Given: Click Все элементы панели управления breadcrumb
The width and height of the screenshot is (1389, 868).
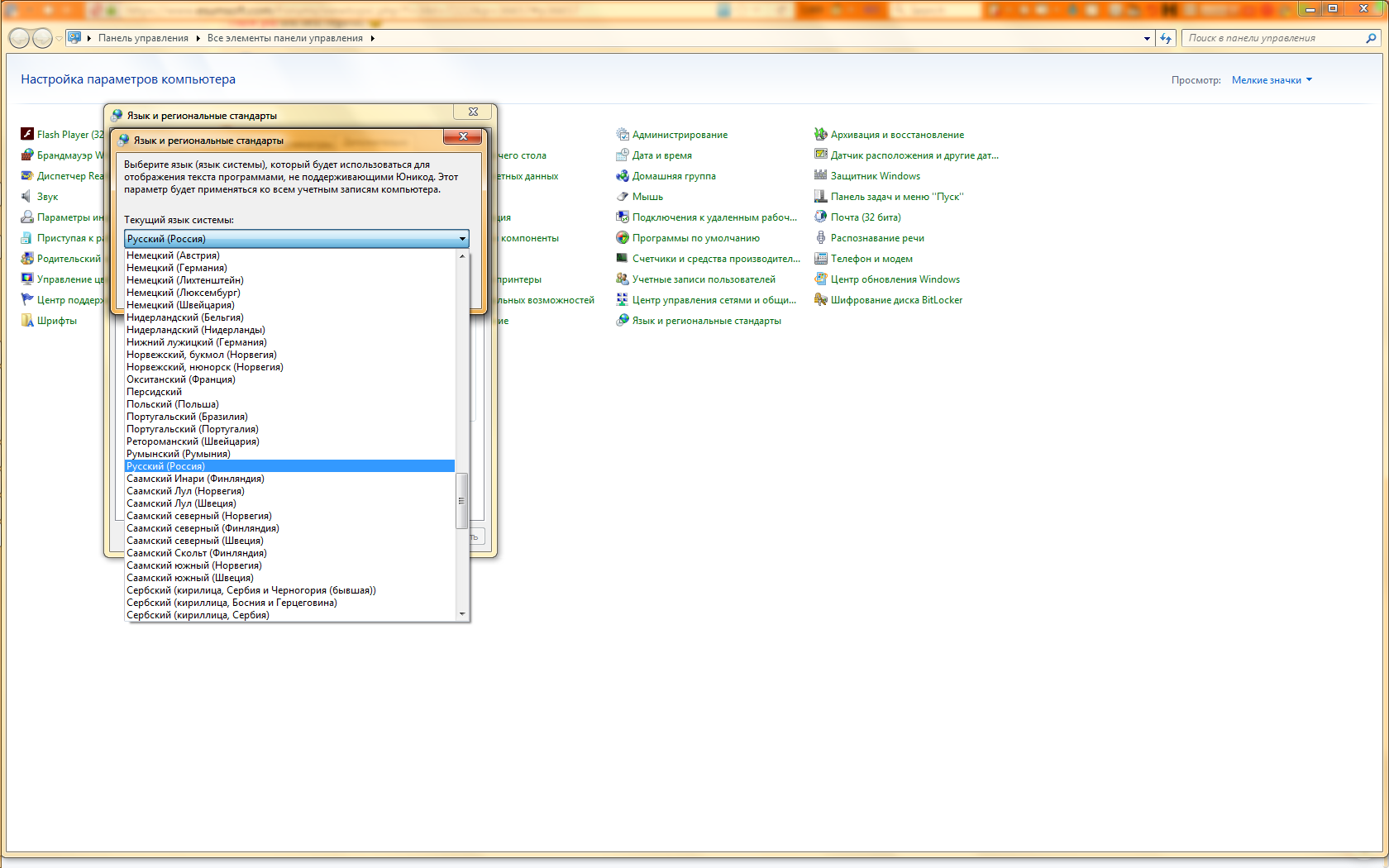Looking at the screenshot, I should (285, 38).
